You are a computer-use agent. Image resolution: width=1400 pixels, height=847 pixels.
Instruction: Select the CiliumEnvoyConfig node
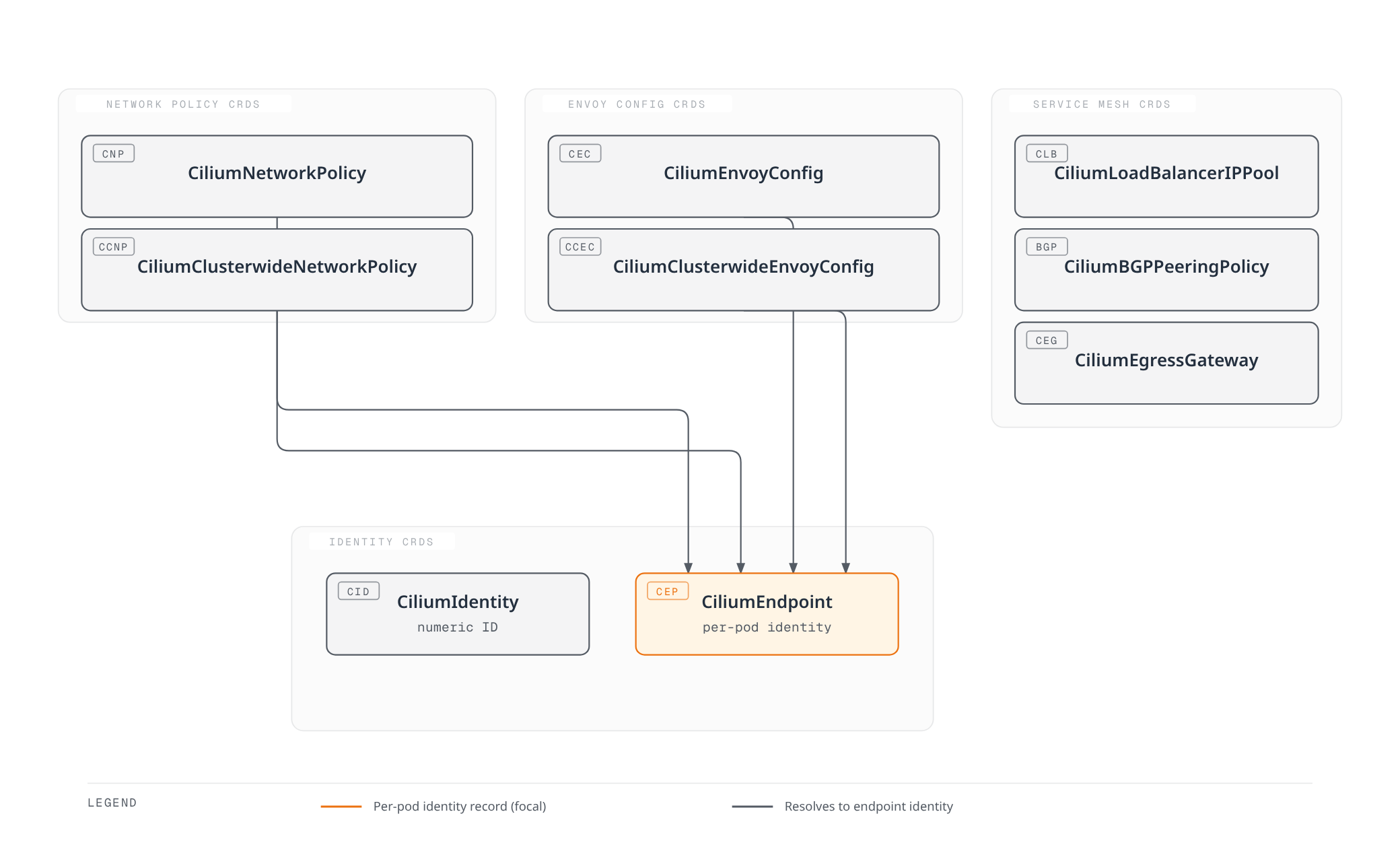click(743, 176)
